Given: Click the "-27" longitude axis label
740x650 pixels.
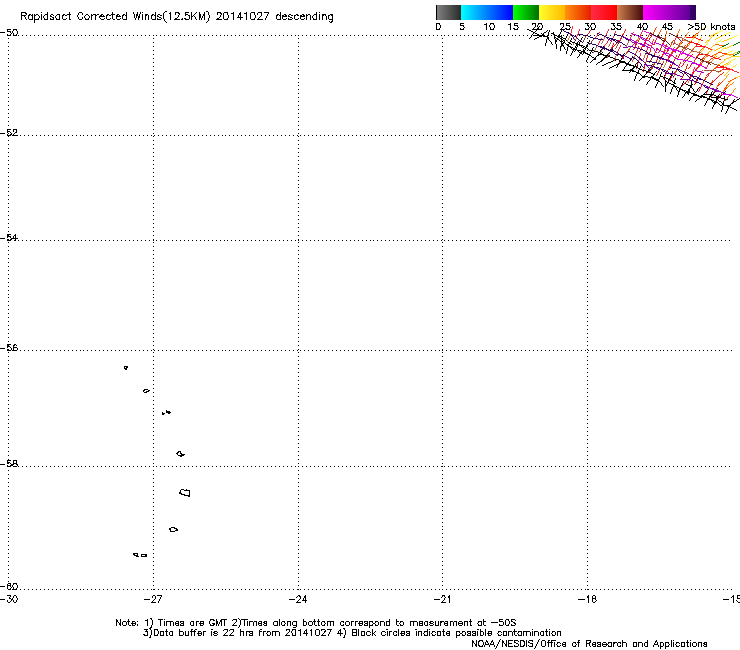Looking at the screenshot, I should (153, 599).
